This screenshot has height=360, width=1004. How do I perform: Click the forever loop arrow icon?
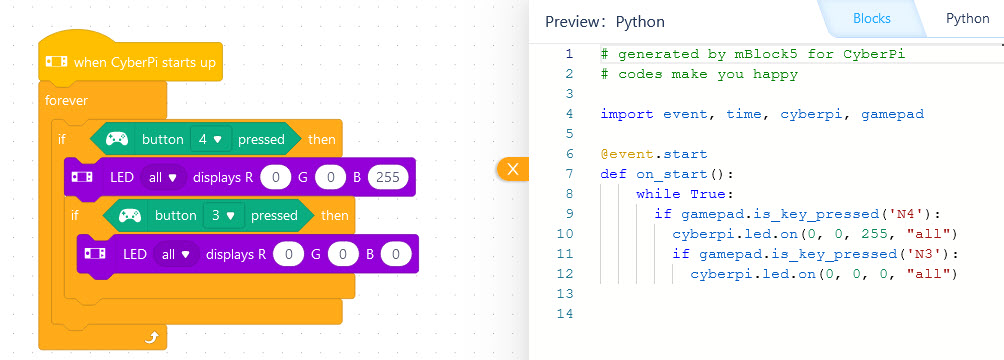(x=151, y=337)
